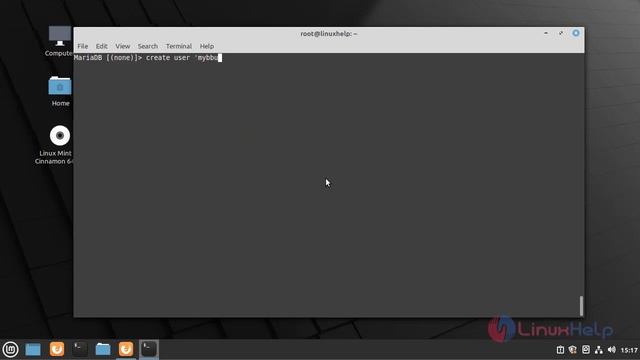Switch to the running Firefox window
The image size is (640, 360).
pos(126,349)
